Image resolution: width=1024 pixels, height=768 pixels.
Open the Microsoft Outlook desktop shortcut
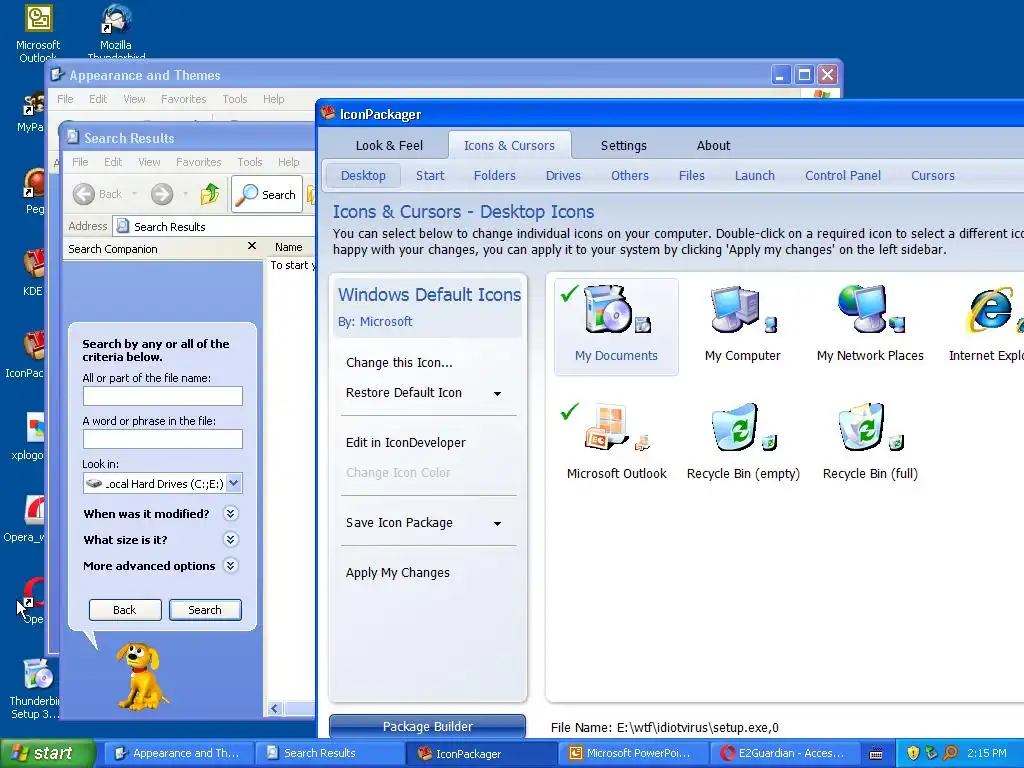(38, 33)
